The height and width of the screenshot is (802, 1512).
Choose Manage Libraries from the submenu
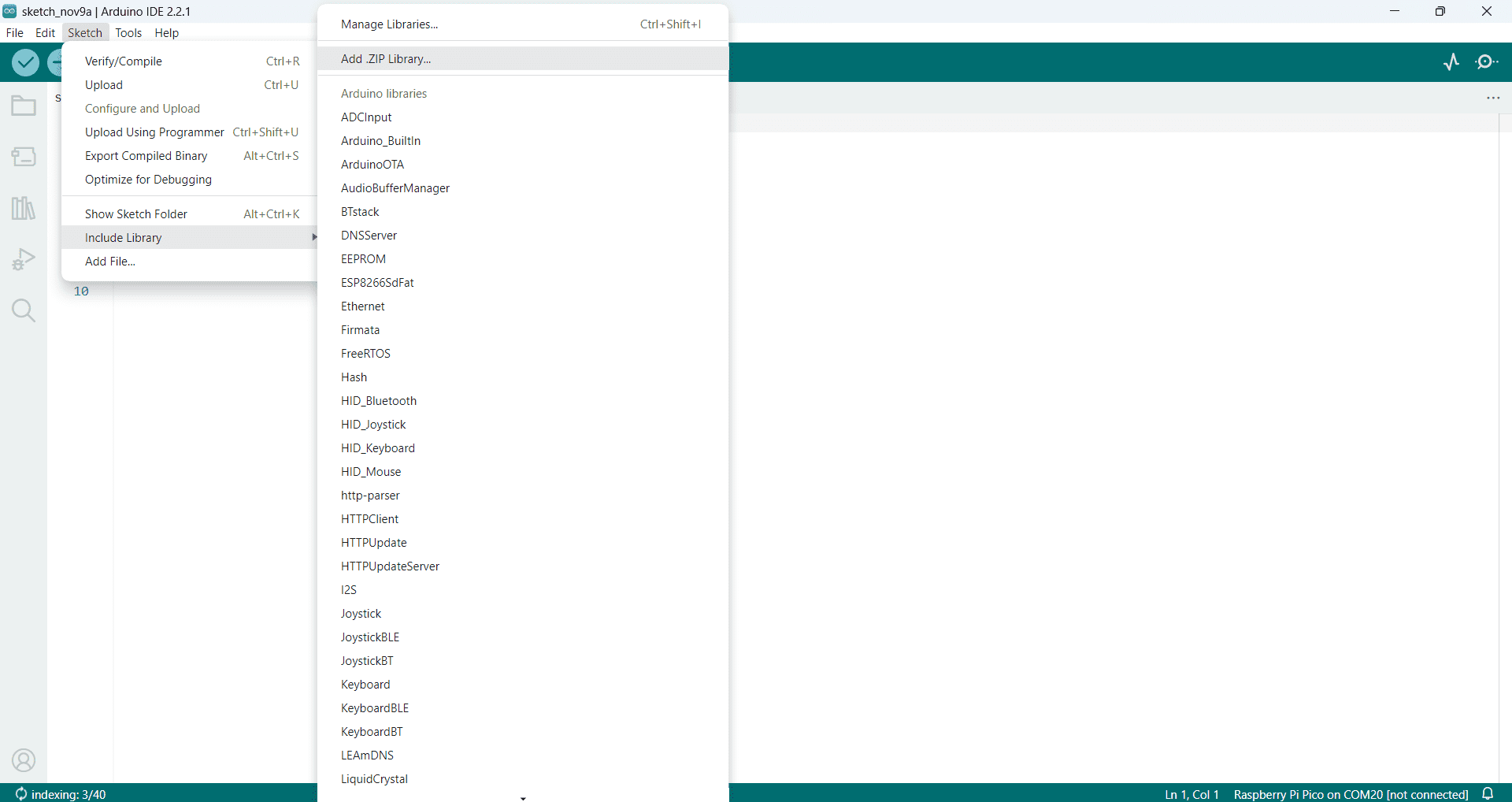(390, 24)
